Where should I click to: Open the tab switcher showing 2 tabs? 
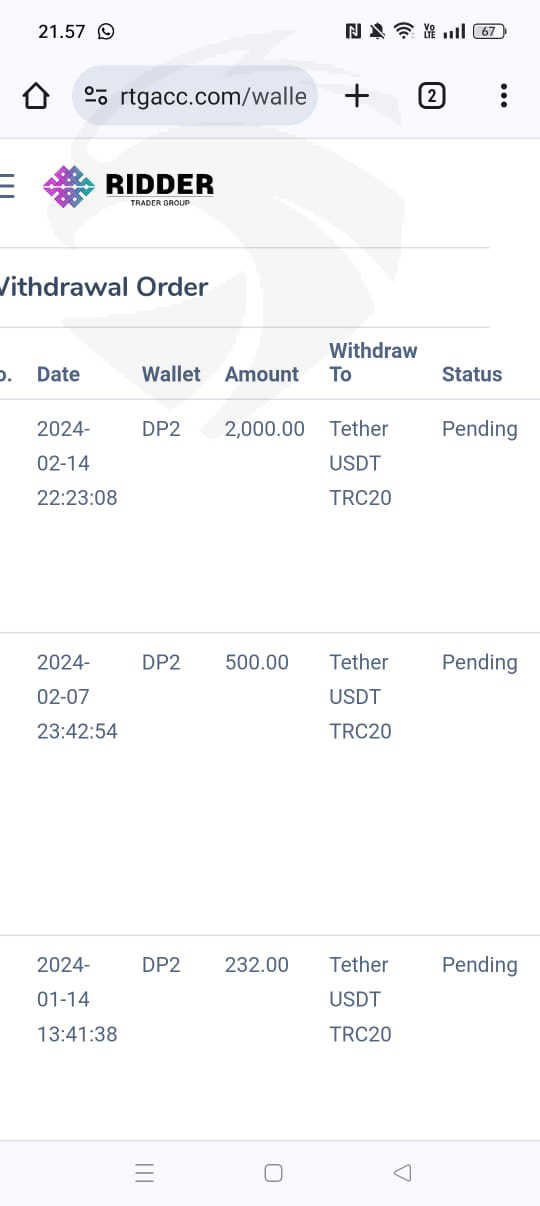coord(431,96)
